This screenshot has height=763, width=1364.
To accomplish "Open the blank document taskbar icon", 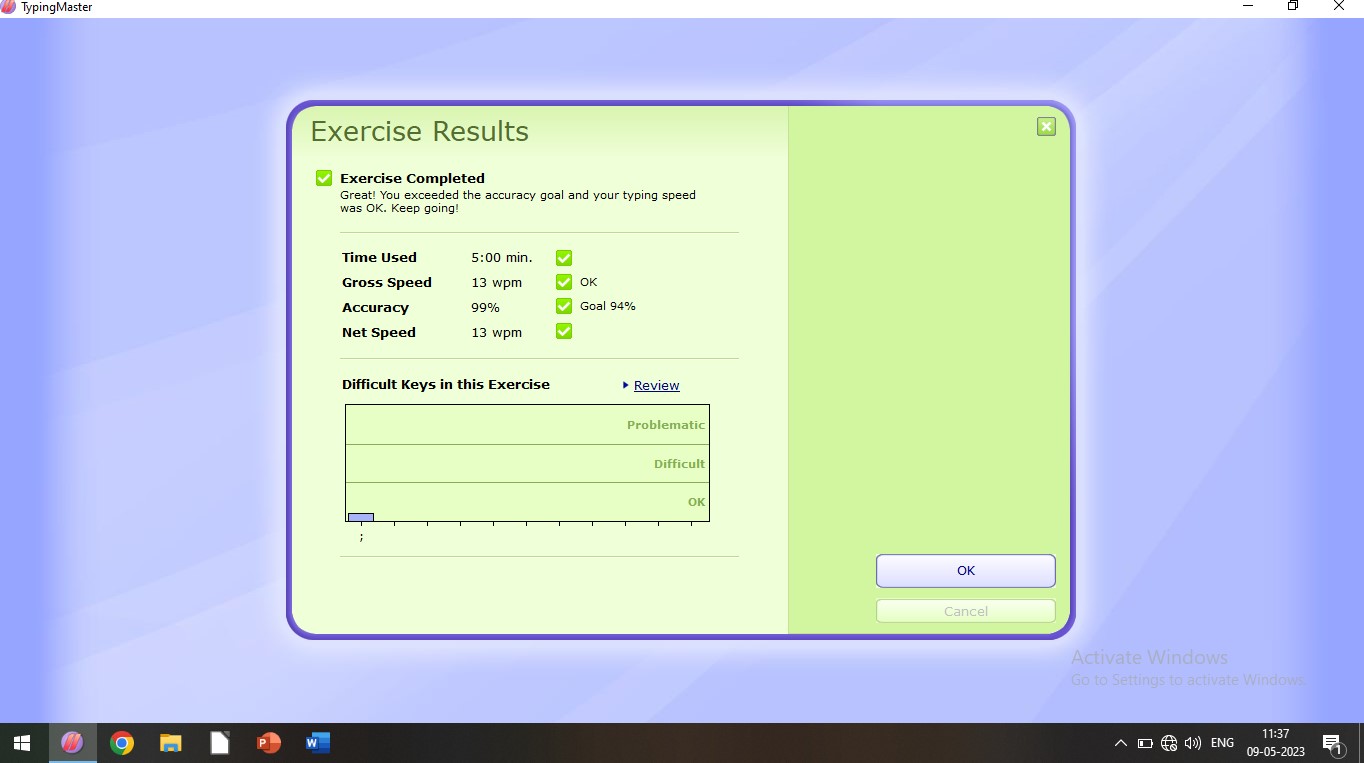I will click(220, 743).
